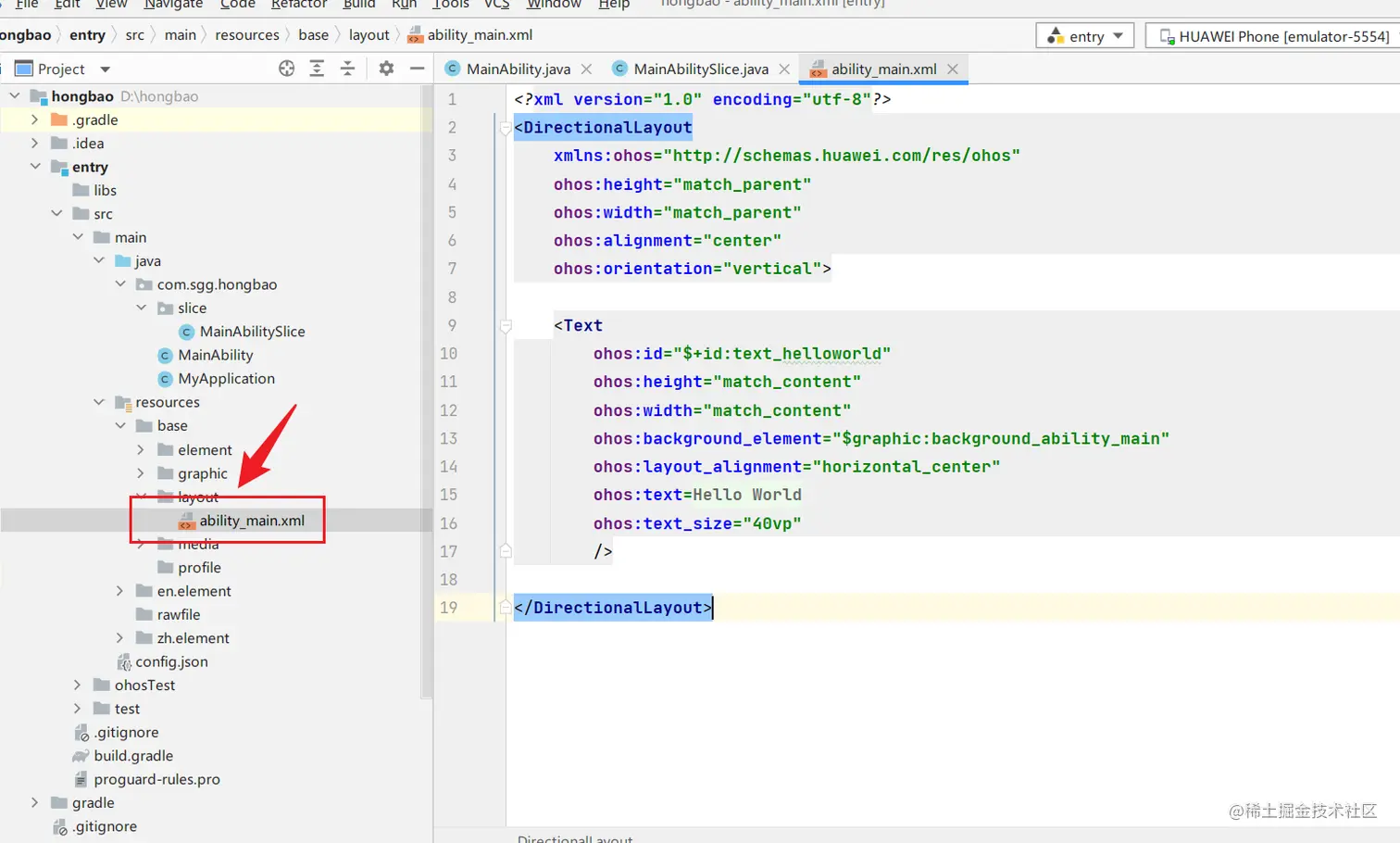The image size is (1400, 843).
Task: Expand the zh.element folder
Action: point(119,638)
